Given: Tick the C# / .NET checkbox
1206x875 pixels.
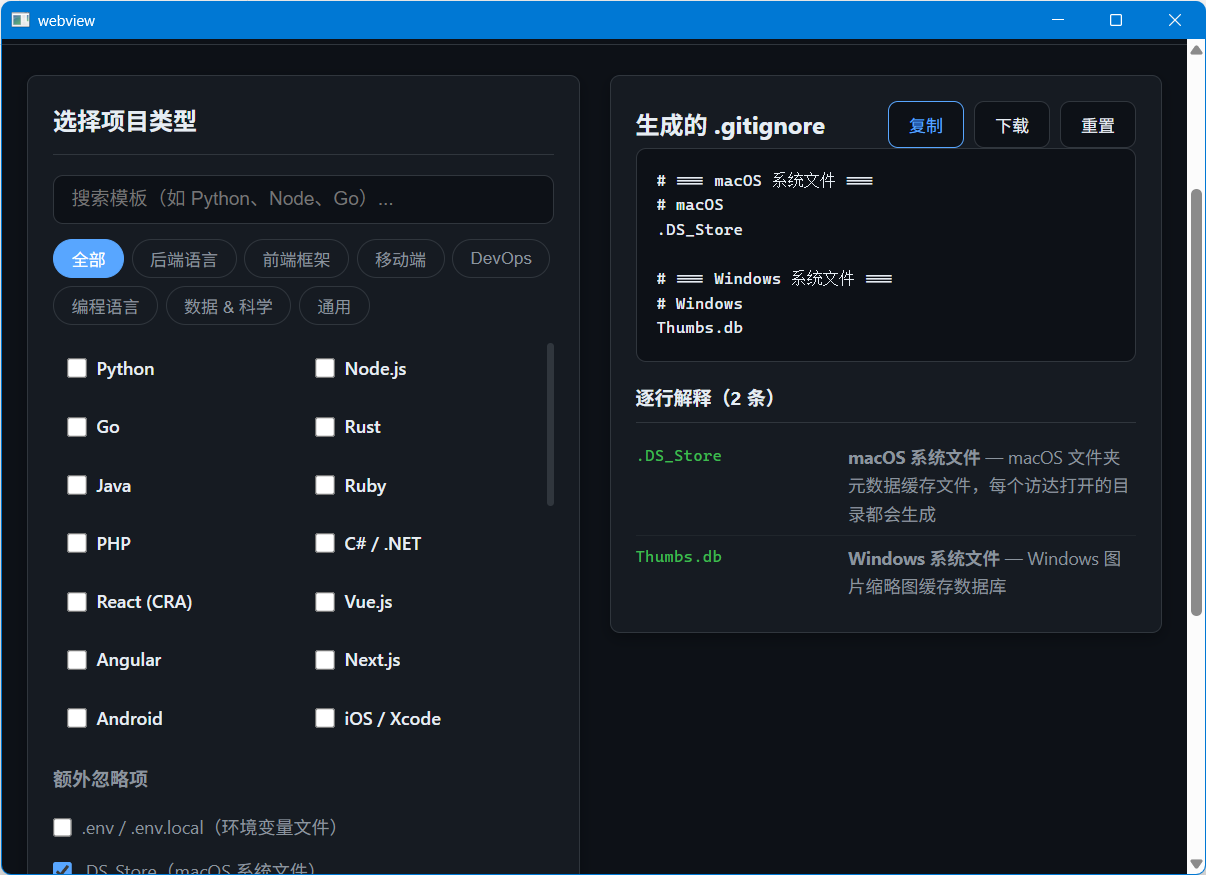Looking at the screenshot, I should [x=325, y=543].
